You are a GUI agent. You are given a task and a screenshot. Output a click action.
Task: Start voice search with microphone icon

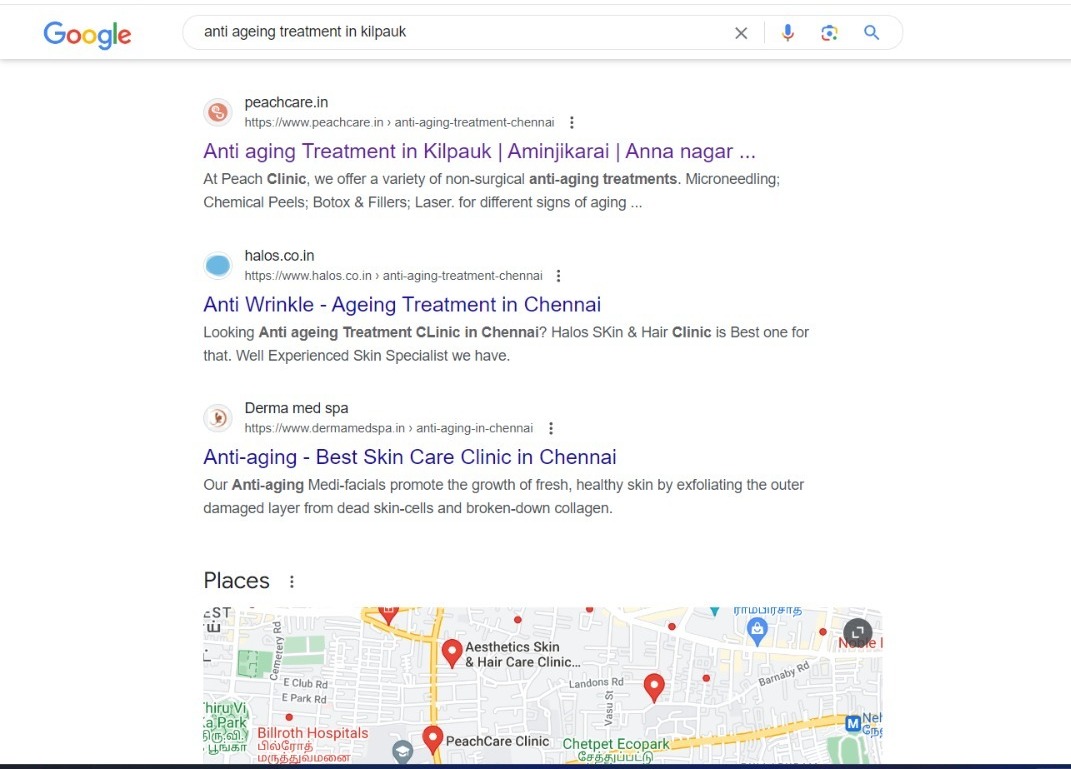pyautogui.click(x=788, y=32)
